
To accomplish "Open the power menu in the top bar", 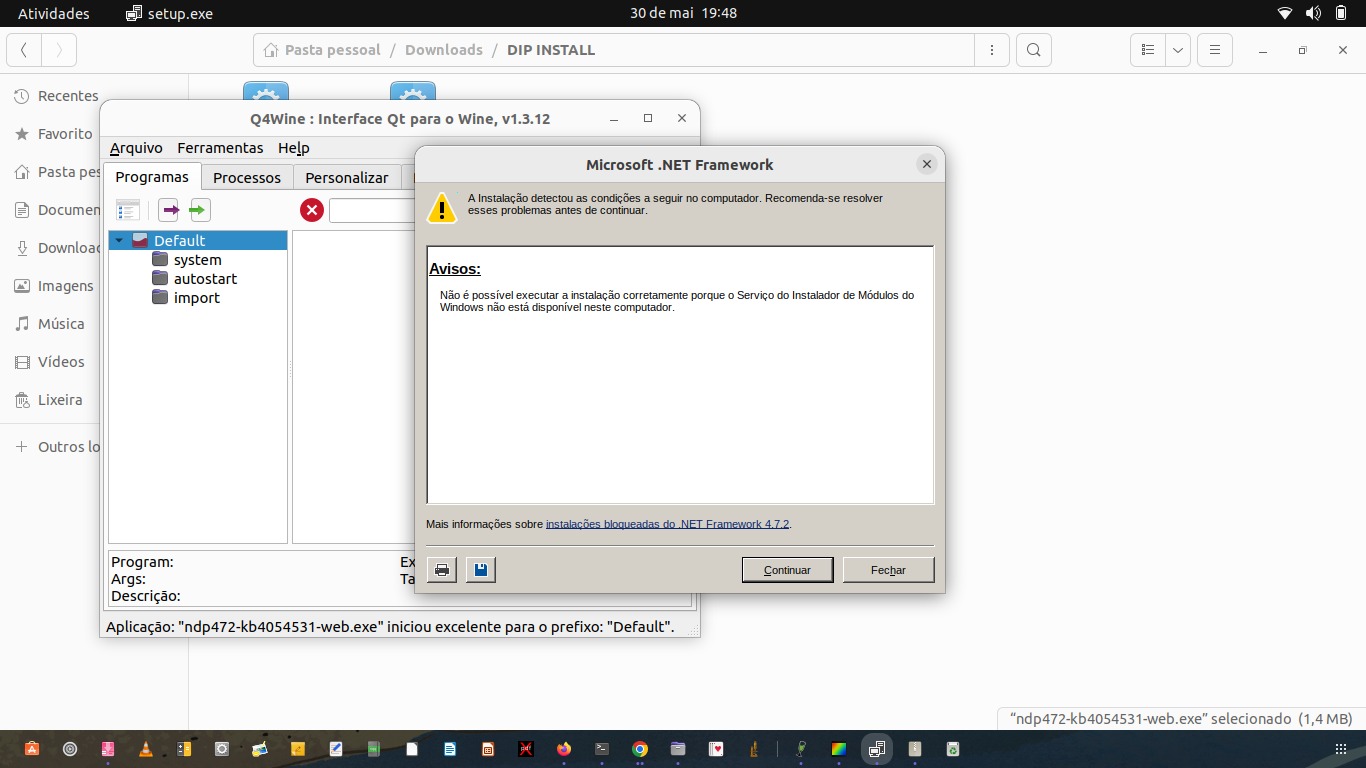I will point(1341,14).
